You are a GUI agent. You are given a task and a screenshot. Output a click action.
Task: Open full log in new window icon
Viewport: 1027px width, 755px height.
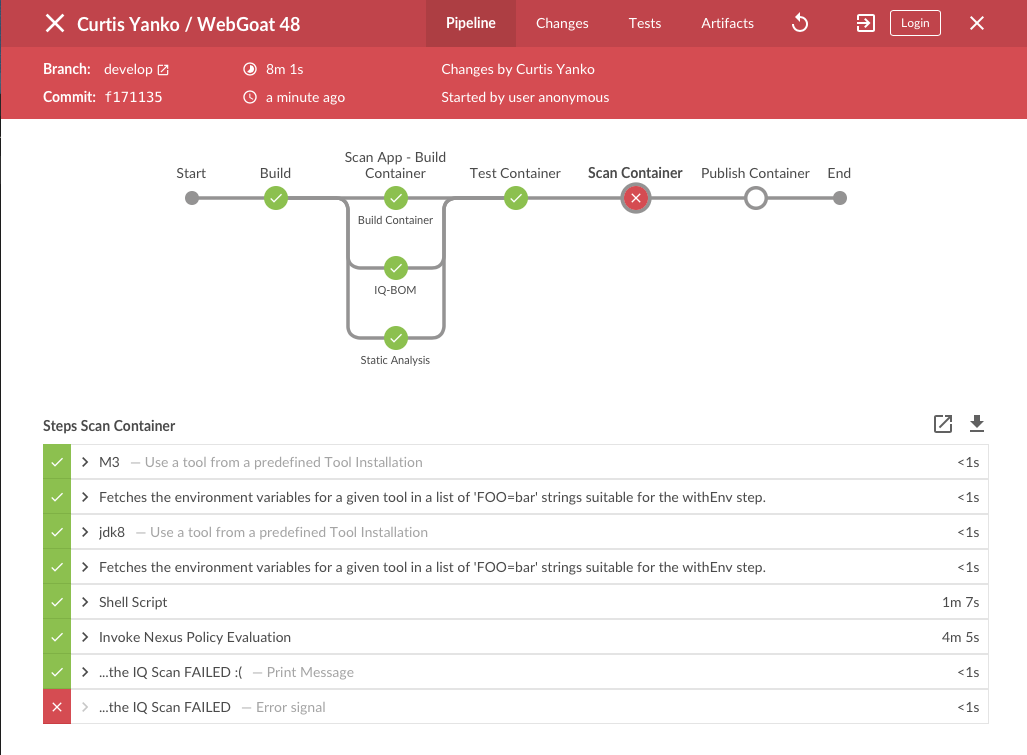tap(943, 424)
